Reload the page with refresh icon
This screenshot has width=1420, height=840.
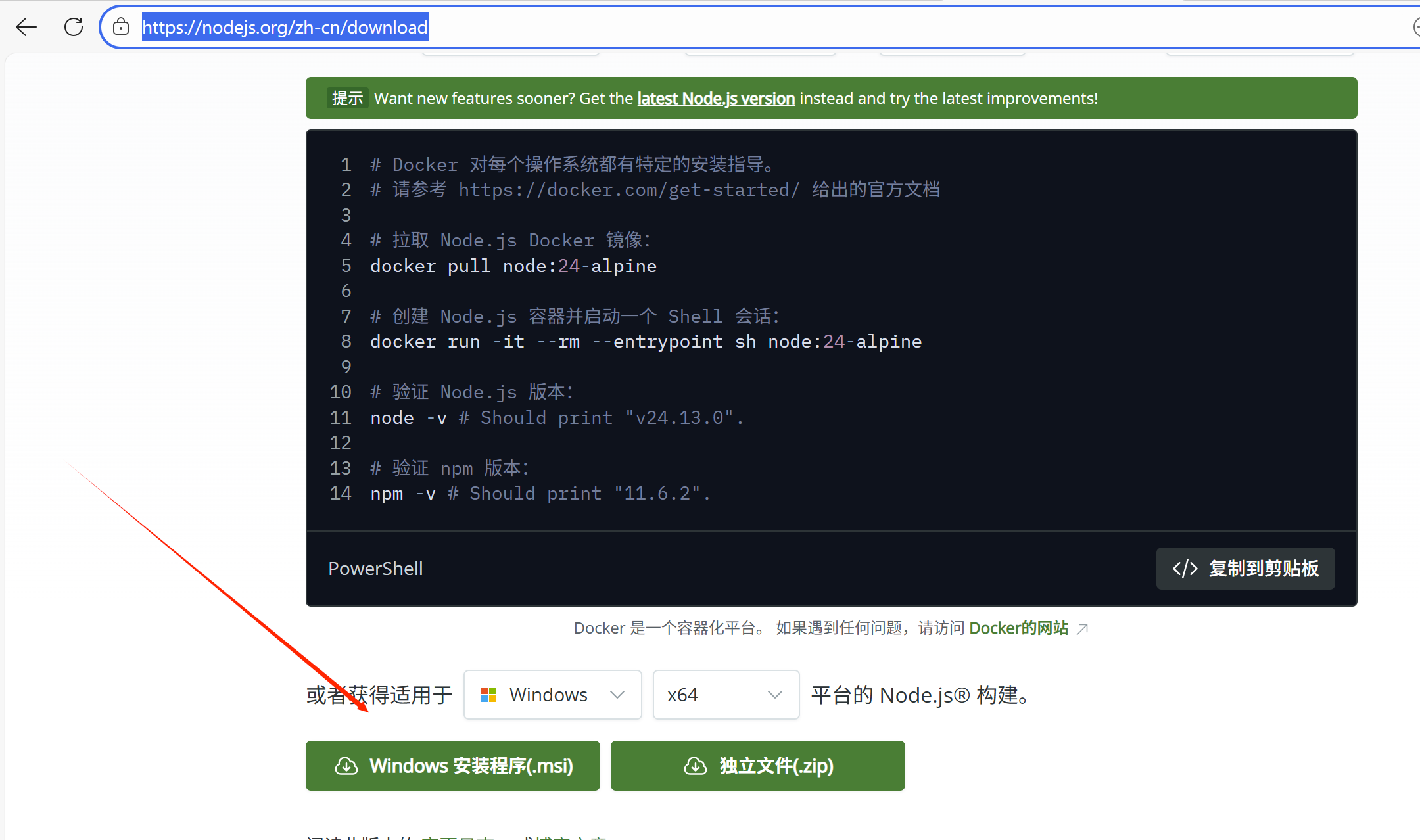coord(74,27)
